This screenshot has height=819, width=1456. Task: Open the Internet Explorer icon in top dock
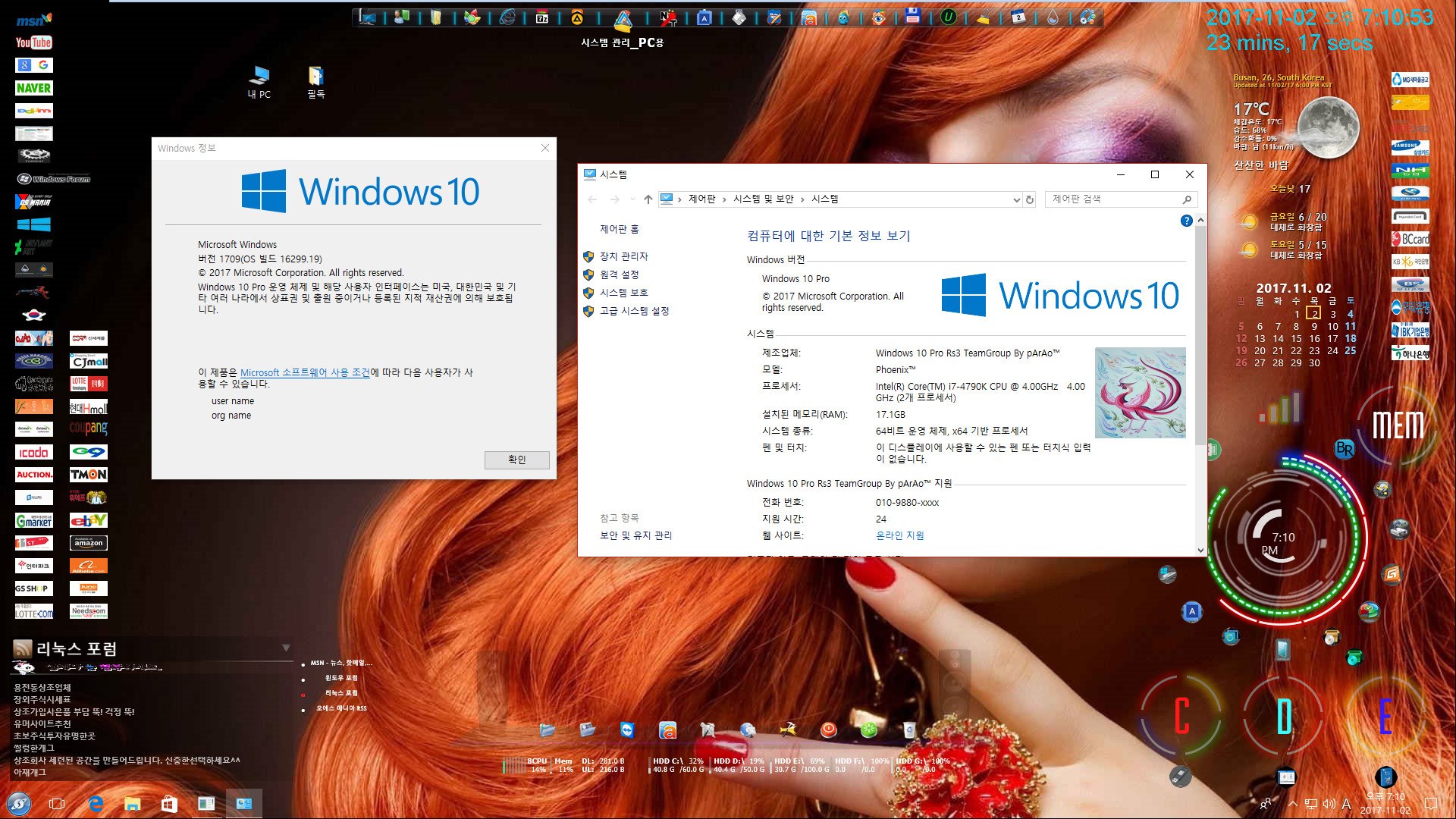pos(507,17)
